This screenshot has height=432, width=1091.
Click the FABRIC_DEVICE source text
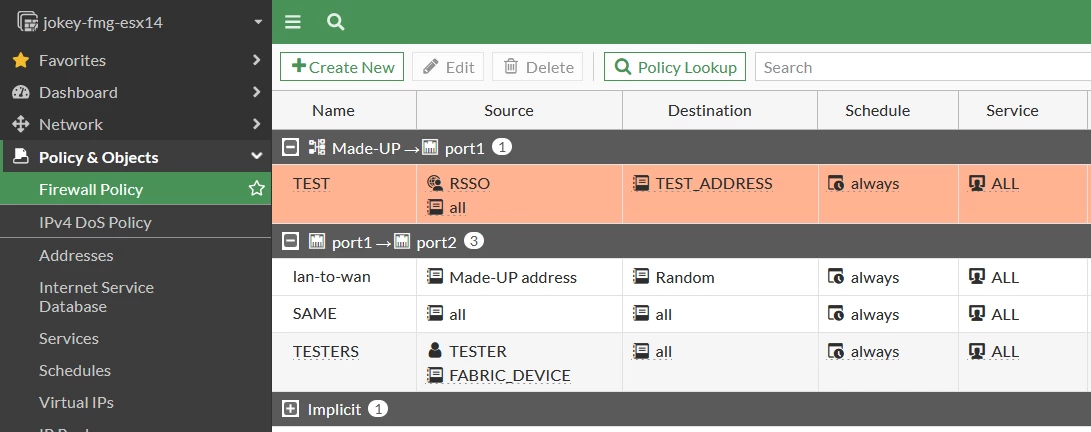(510, 376)
